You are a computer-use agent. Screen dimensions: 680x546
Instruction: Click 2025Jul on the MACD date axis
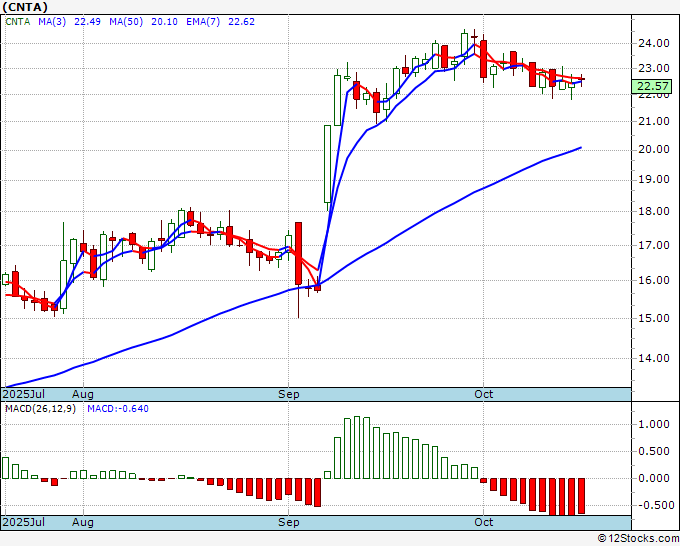click(x=23, y=522)
